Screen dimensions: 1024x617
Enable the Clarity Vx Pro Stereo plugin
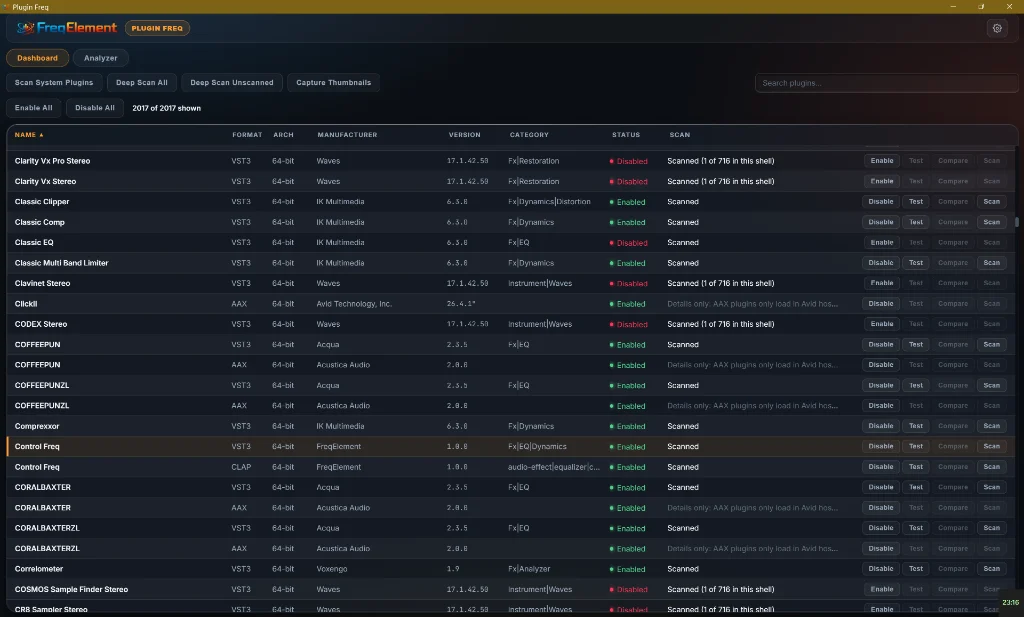pyautogui.click(x=882, y=161)
